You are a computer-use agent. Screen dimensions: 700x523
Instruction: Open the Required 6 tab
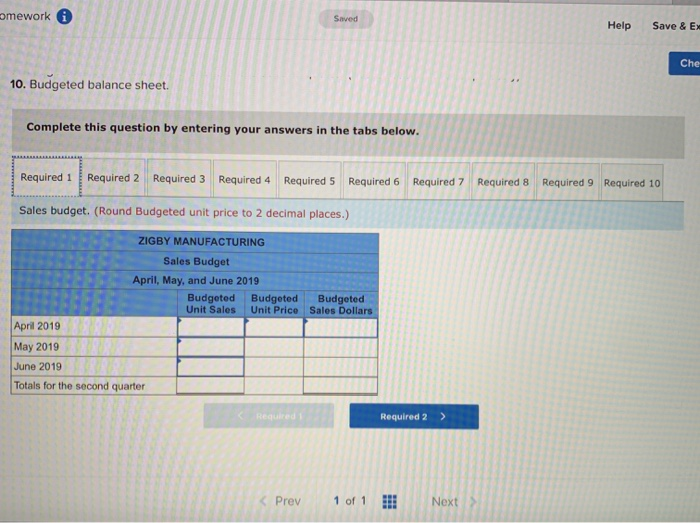click(x=374, y=181)
